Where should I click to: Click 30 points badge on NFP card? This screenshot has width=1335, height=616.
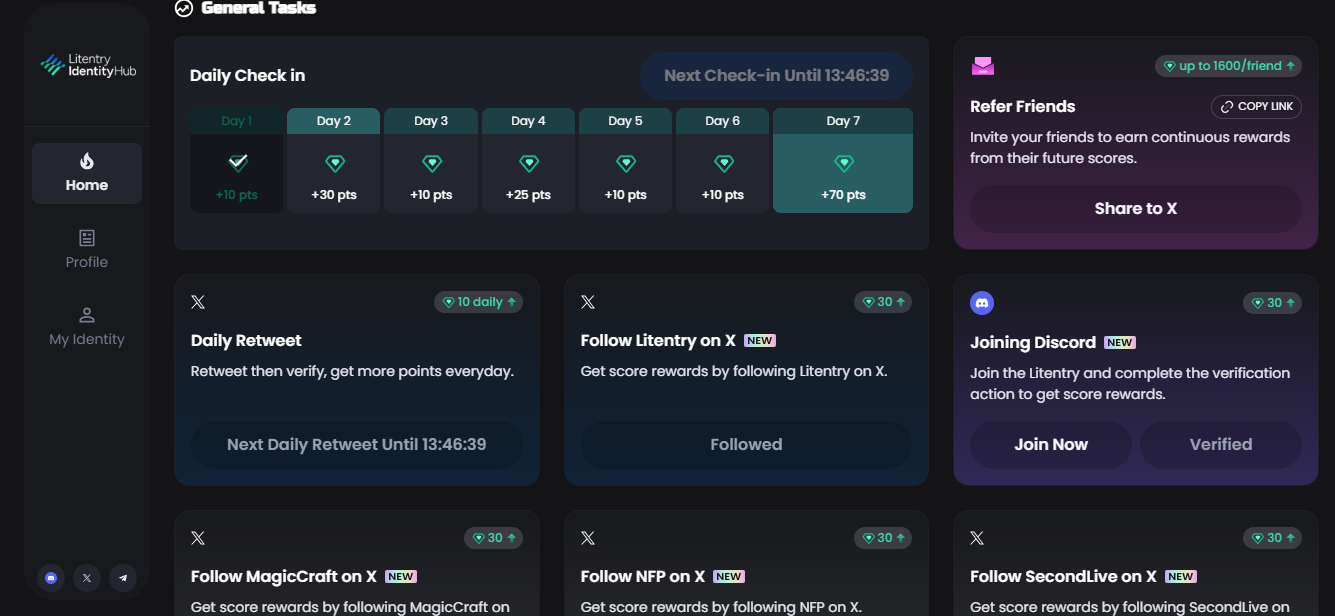pos(883,538)
